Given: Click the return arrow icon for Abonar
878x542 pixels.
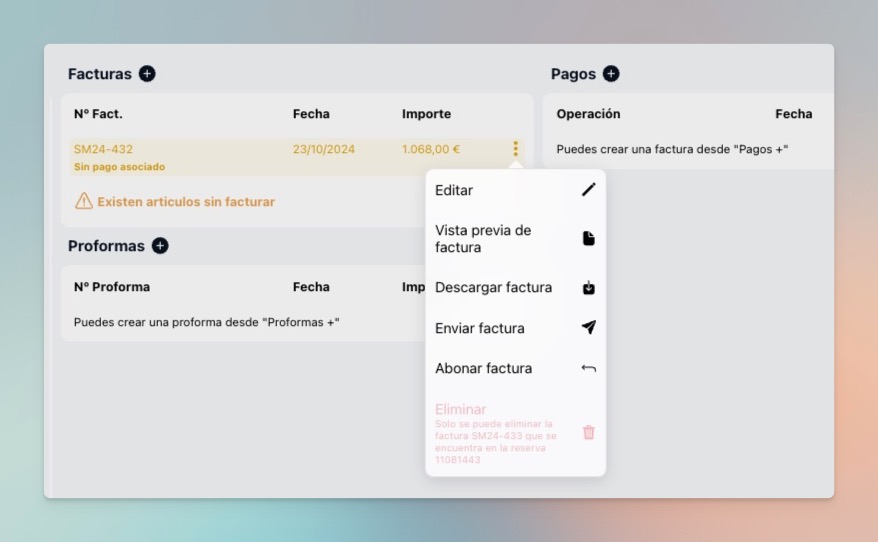Looking at the screenshot, I should 588,369.
